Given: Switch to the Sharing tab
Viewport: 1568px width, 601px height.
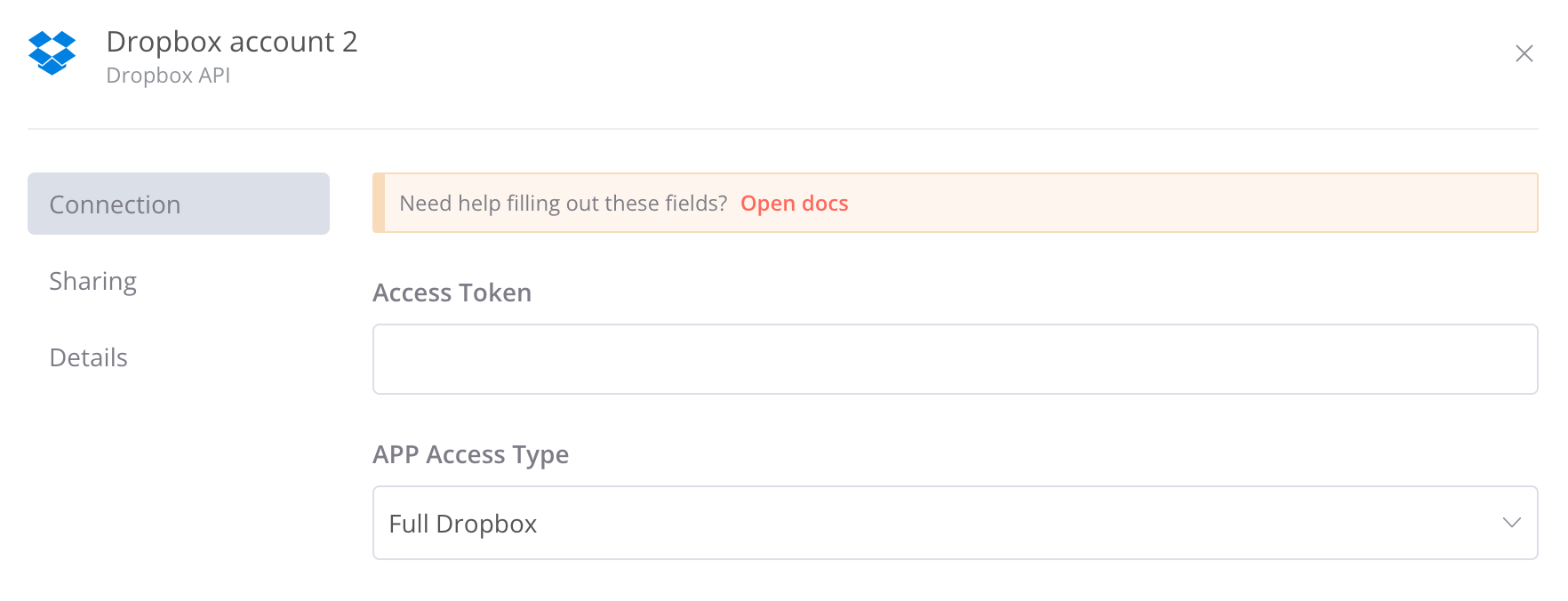Looking at the screenshot, I should (93, 281).
